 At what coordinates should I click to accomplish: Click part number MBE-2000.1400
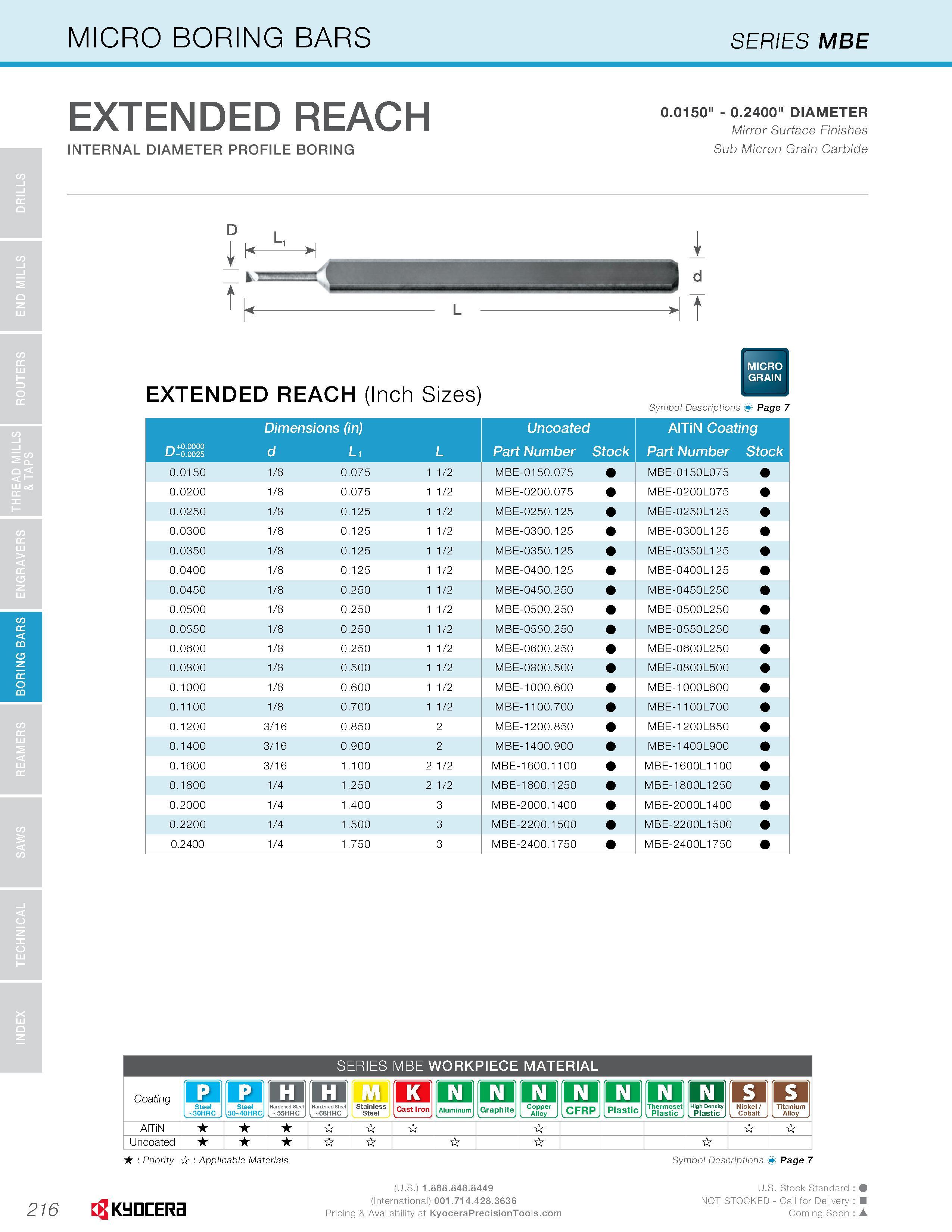click(534, 805)
